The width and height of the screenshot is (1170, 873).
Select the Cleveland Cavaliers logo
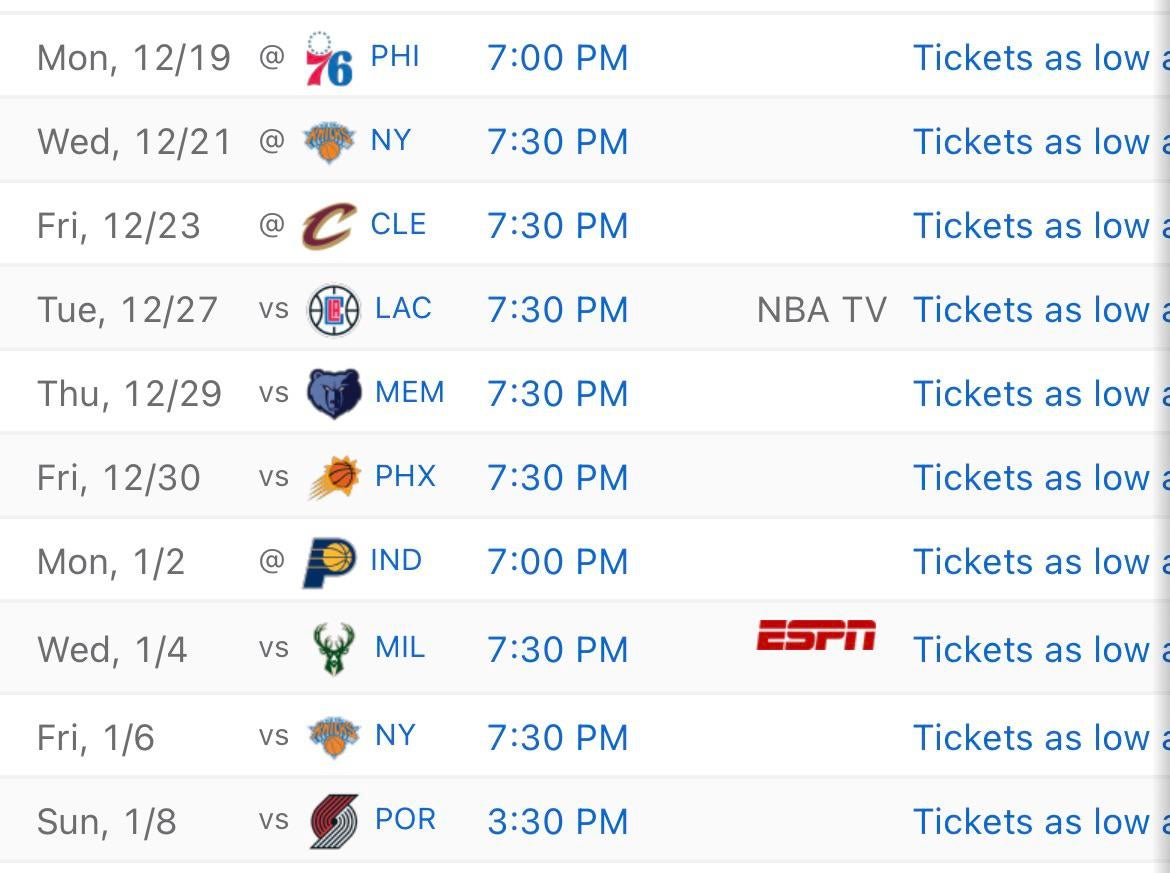(x=328, y=226)
